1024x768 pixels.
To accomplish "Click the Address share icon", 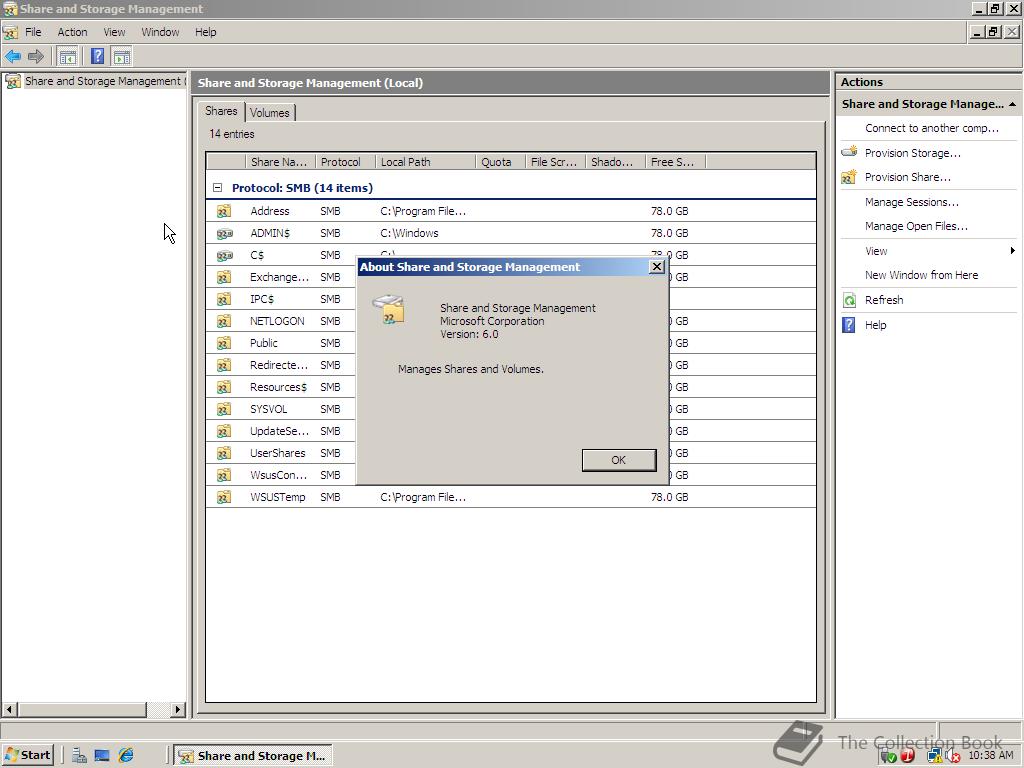I will [224, 211].
